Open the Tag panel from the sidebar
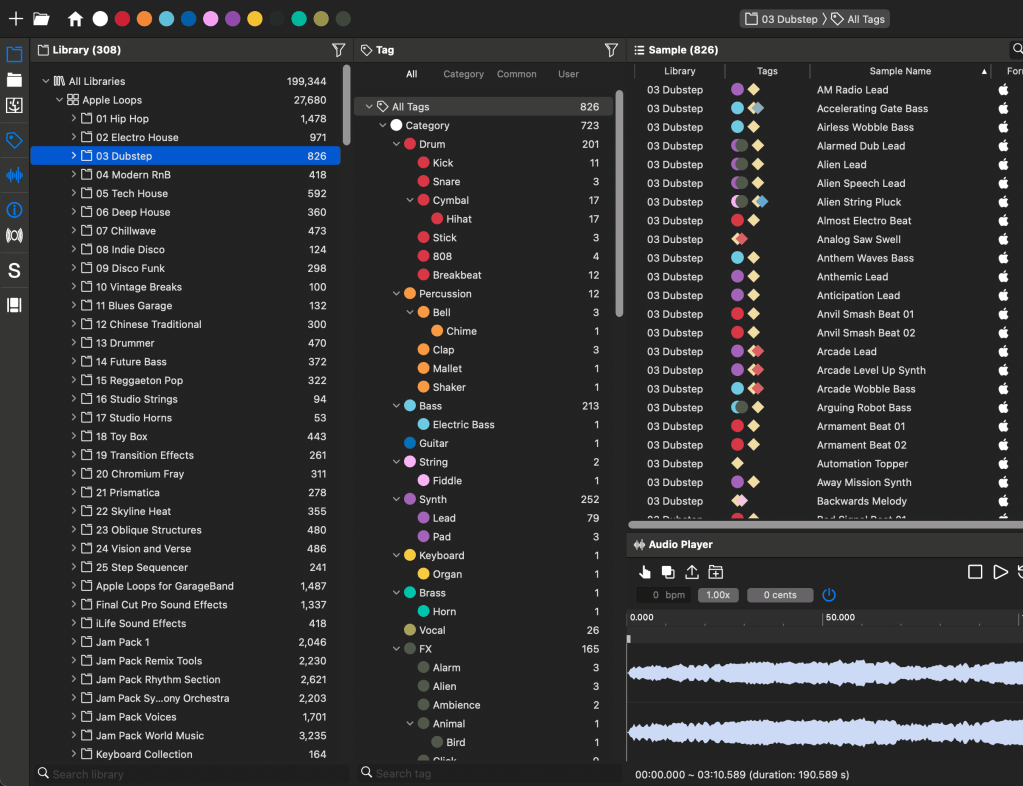This screenshot has width=1023, height=786. tap(14, 141)
